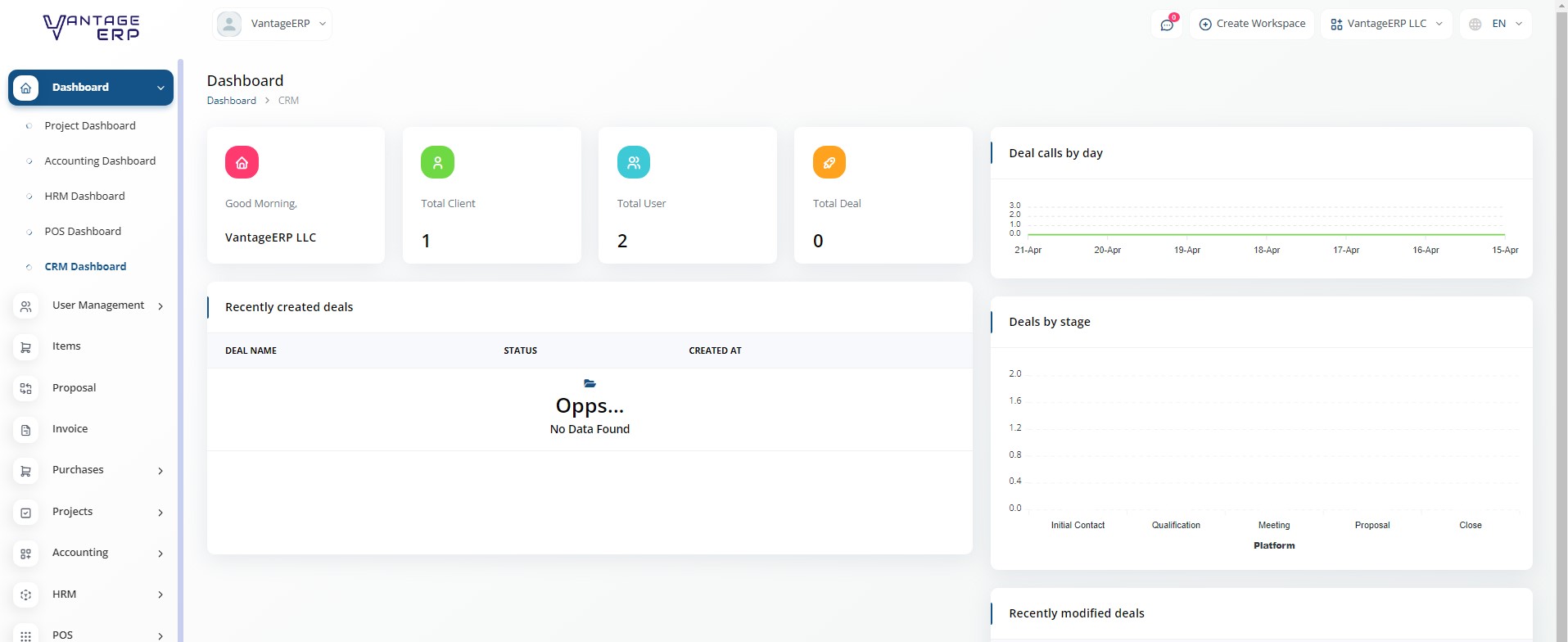
Task: Click the pink home icon on greeting card
Action: click(x=242, y=162)
